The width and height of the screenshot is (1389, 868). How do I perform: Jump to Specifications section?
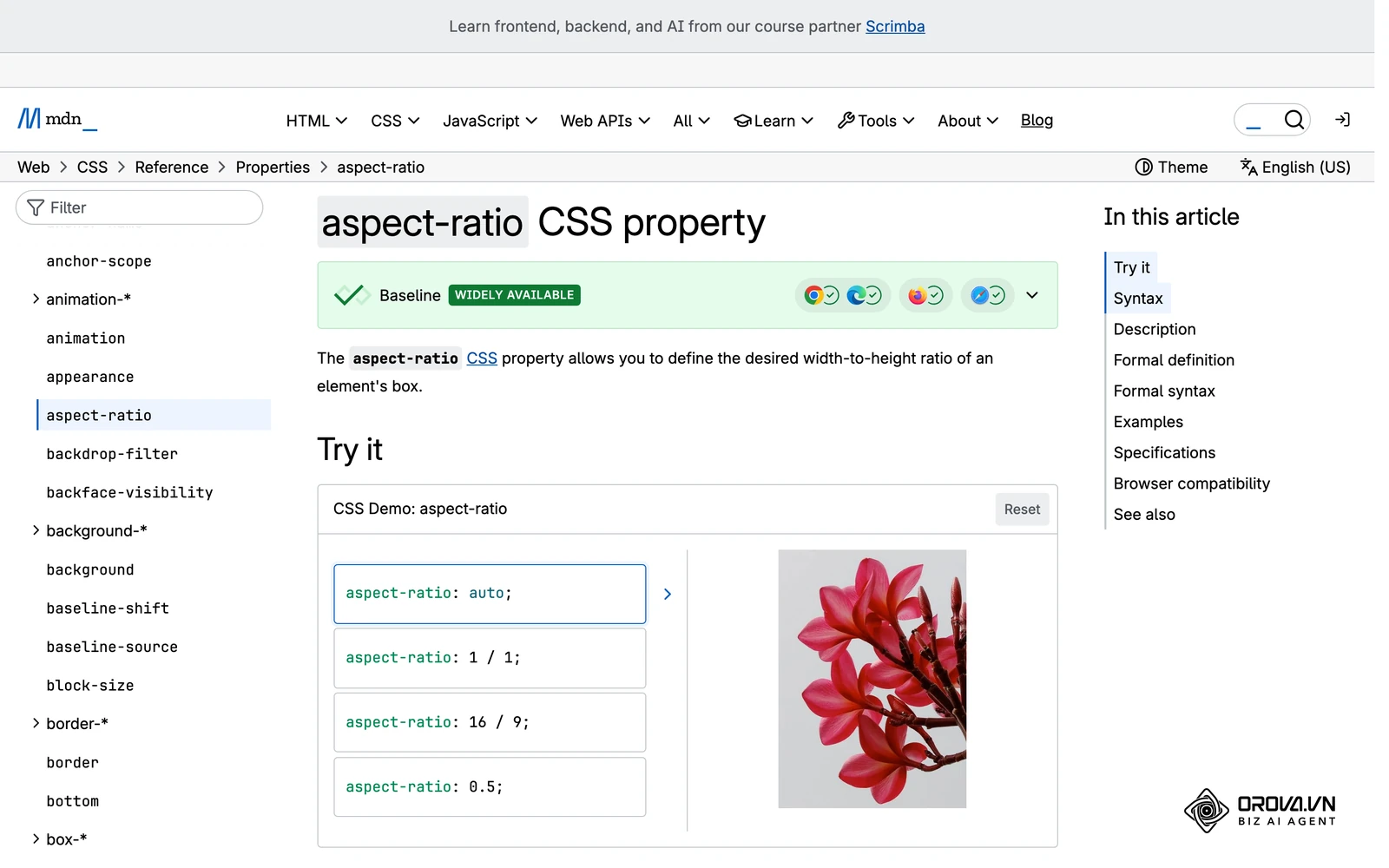(x=1164, y=452)
